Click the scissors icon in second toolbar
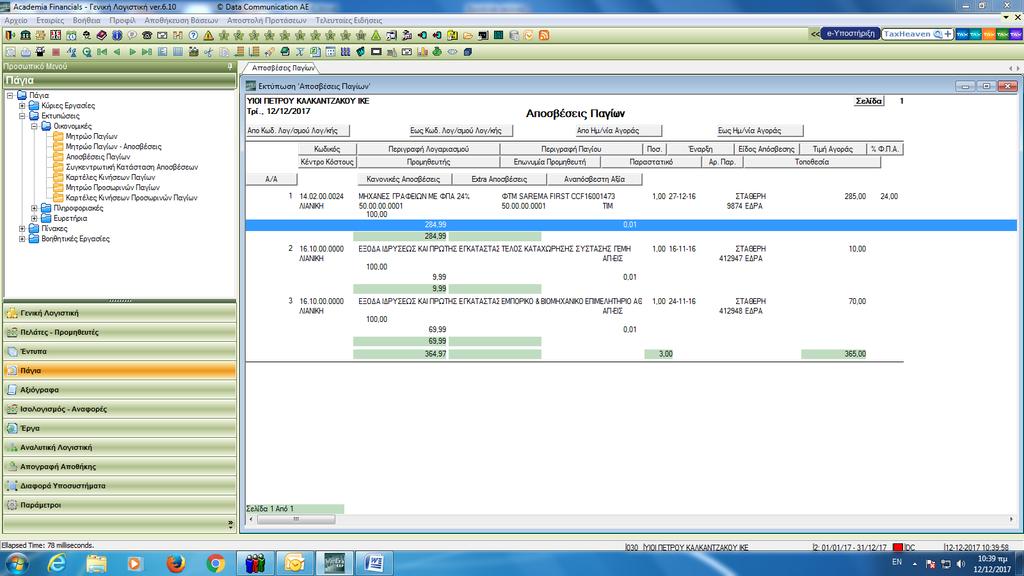 [x=208, y=52]
